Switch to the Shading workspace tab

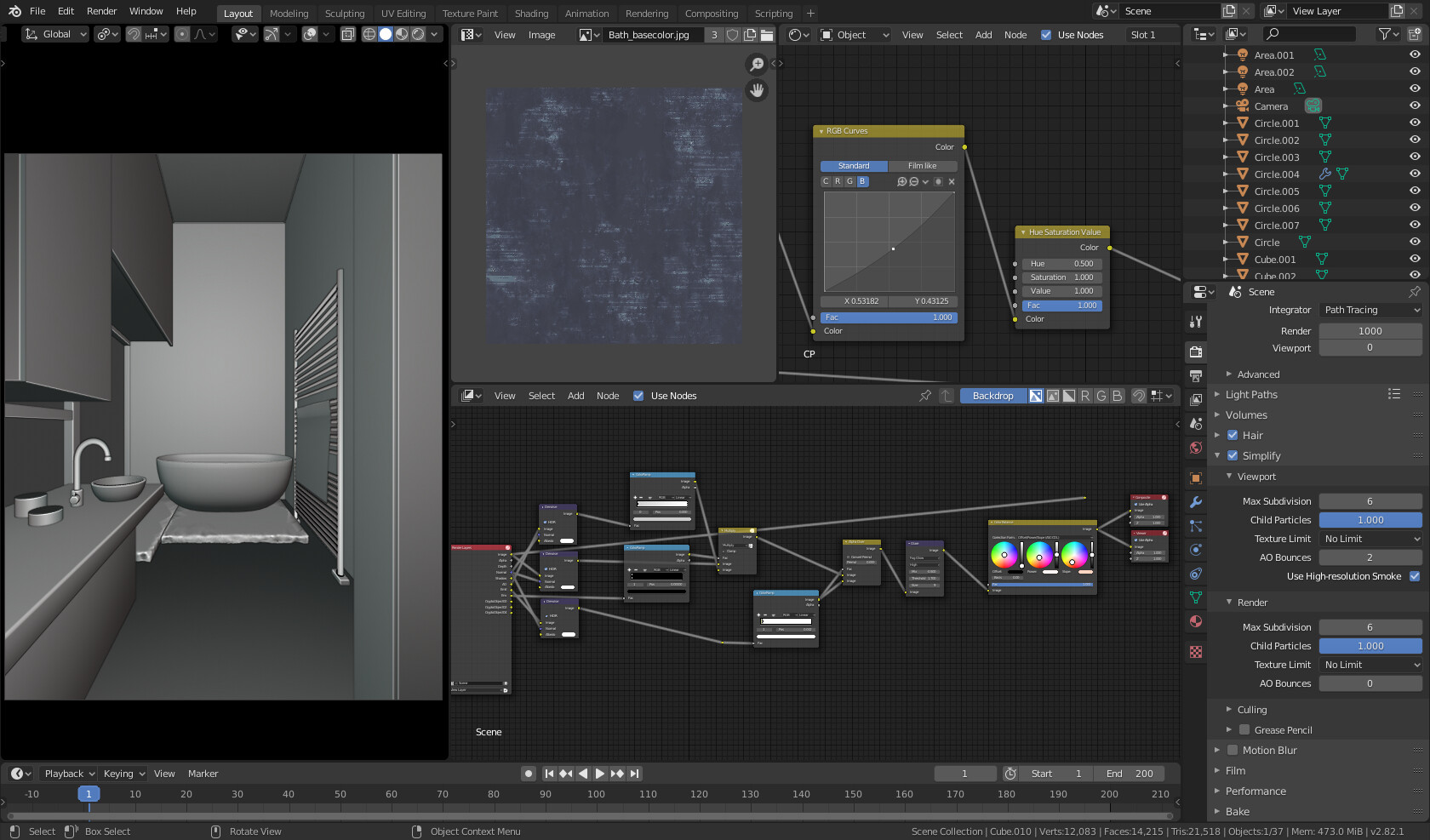click(531, 14)
